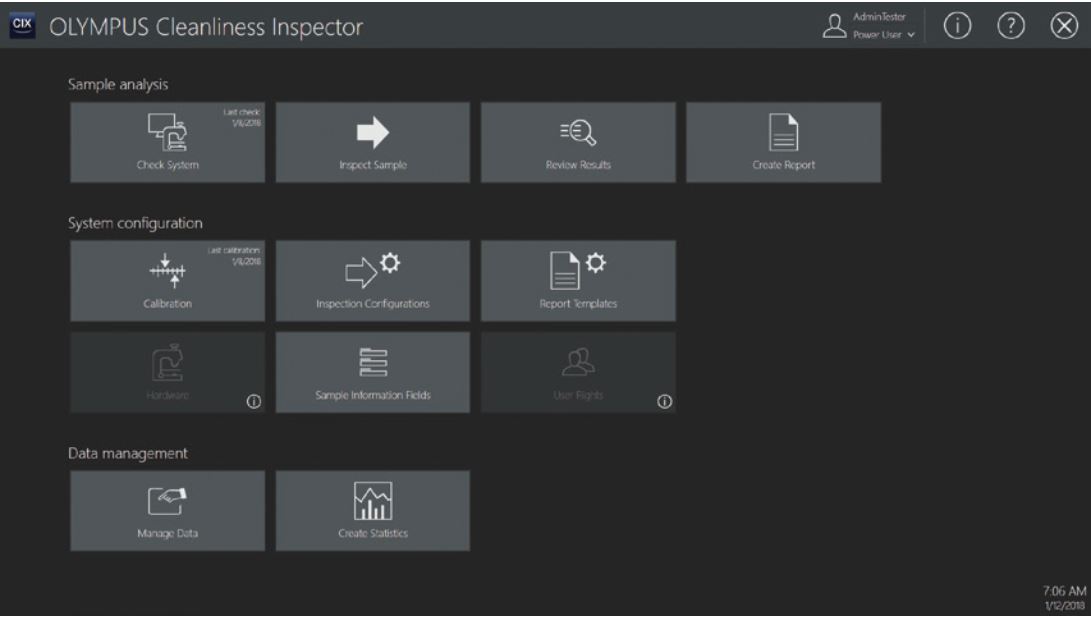Image resolution: width=1091 pixels, height=617 pixels.
Task: Close the Cleanliness Inspector application
Action: 1064,26
